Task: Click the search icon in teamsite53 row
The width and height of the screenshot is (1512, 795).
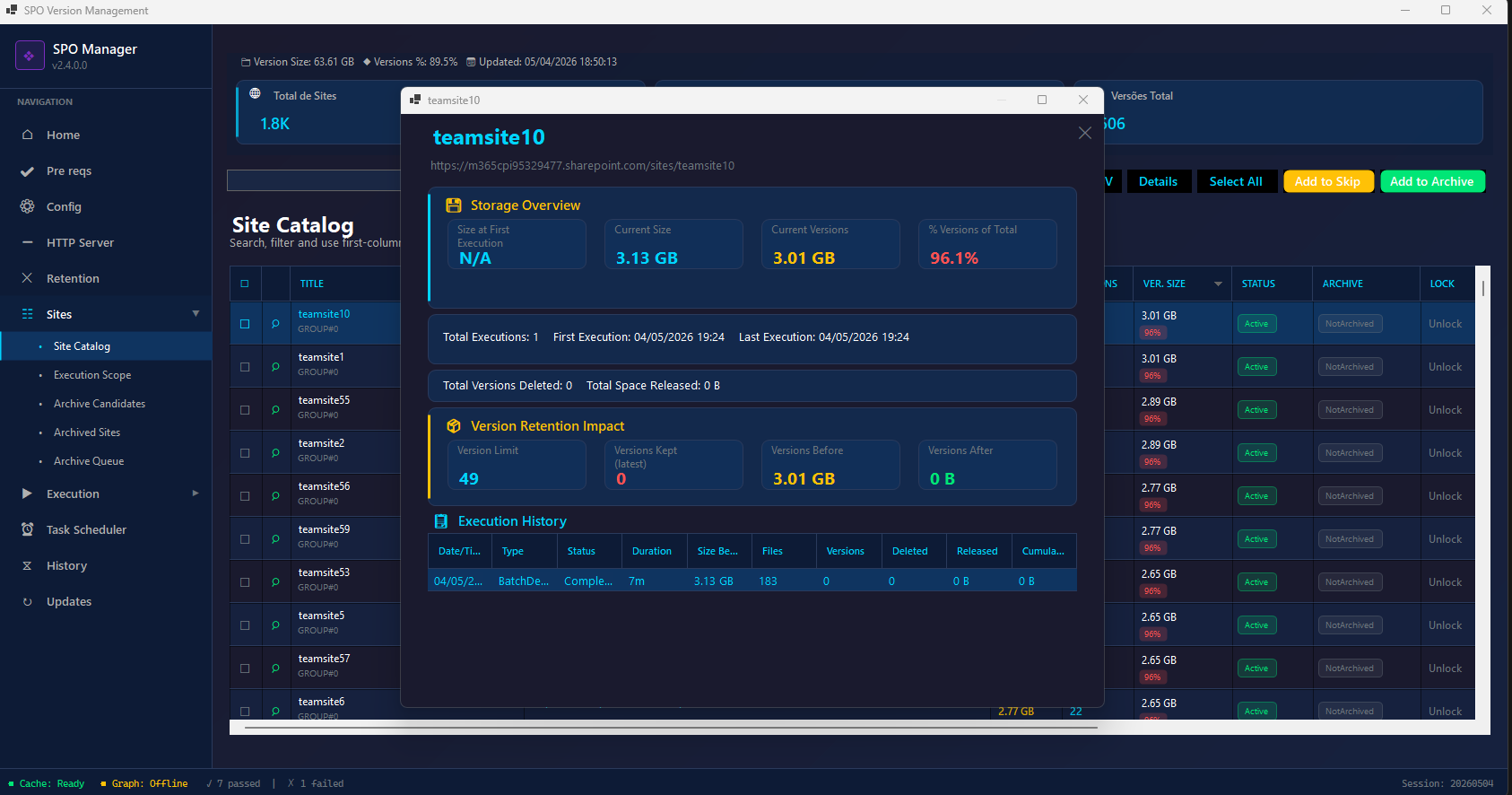Action: coord(275,581)
